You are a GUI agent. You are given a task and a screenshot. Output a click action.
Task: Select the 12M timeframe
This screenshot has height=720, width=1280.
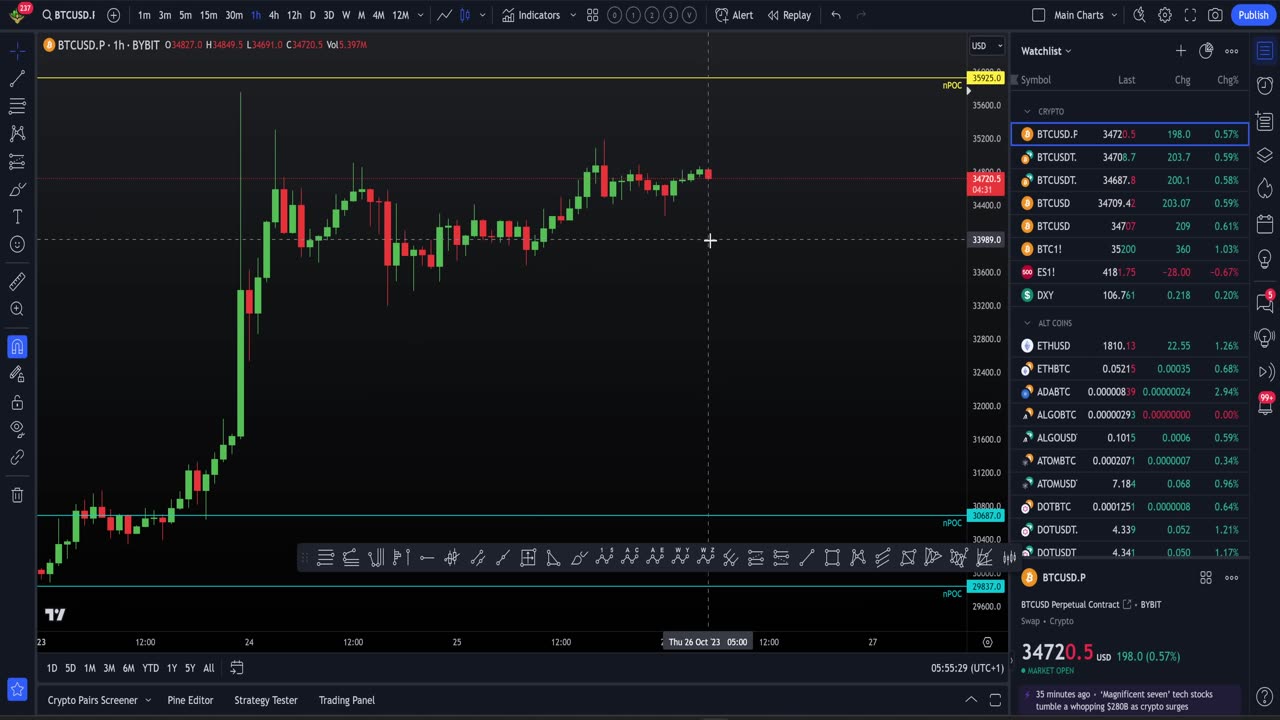pyautogui.click(x=400, y=15)
